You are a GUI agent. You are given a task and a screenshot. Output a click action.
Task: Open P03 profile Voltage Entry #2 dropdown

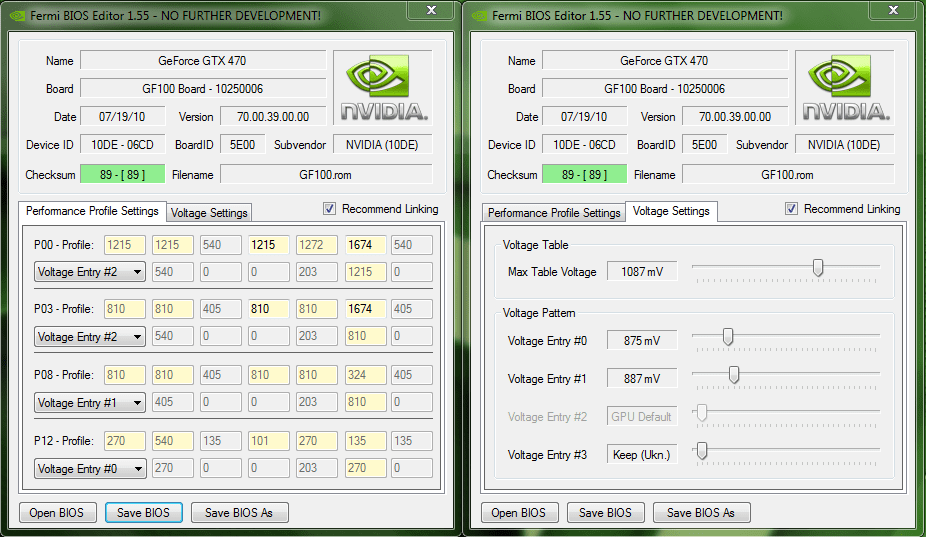(90, 337)
